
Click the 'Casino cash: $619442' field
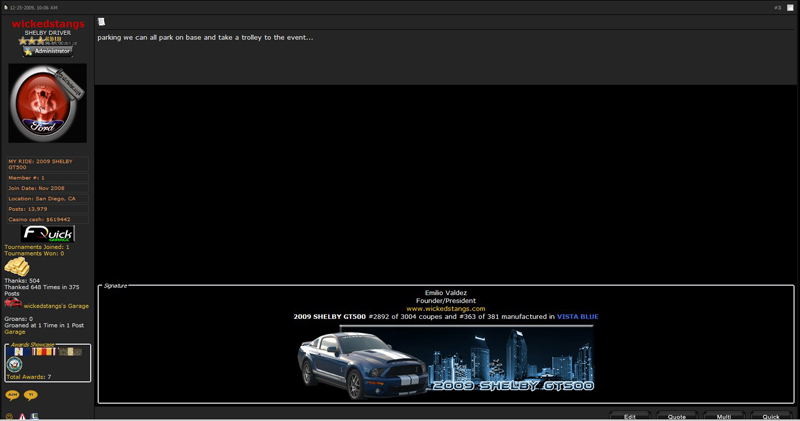tap(47, 219)
